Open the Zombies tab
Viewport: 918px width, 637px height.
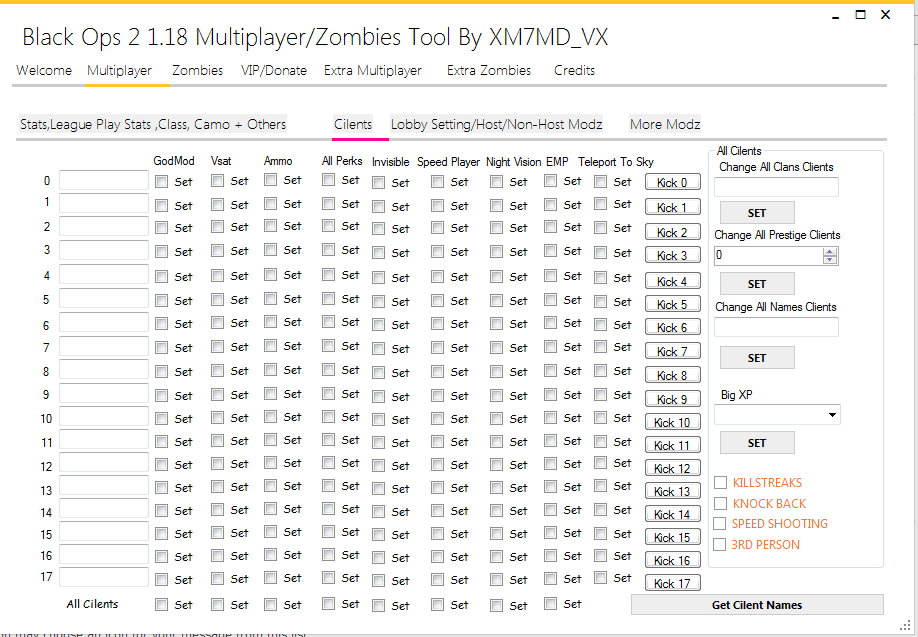(197, 70)
